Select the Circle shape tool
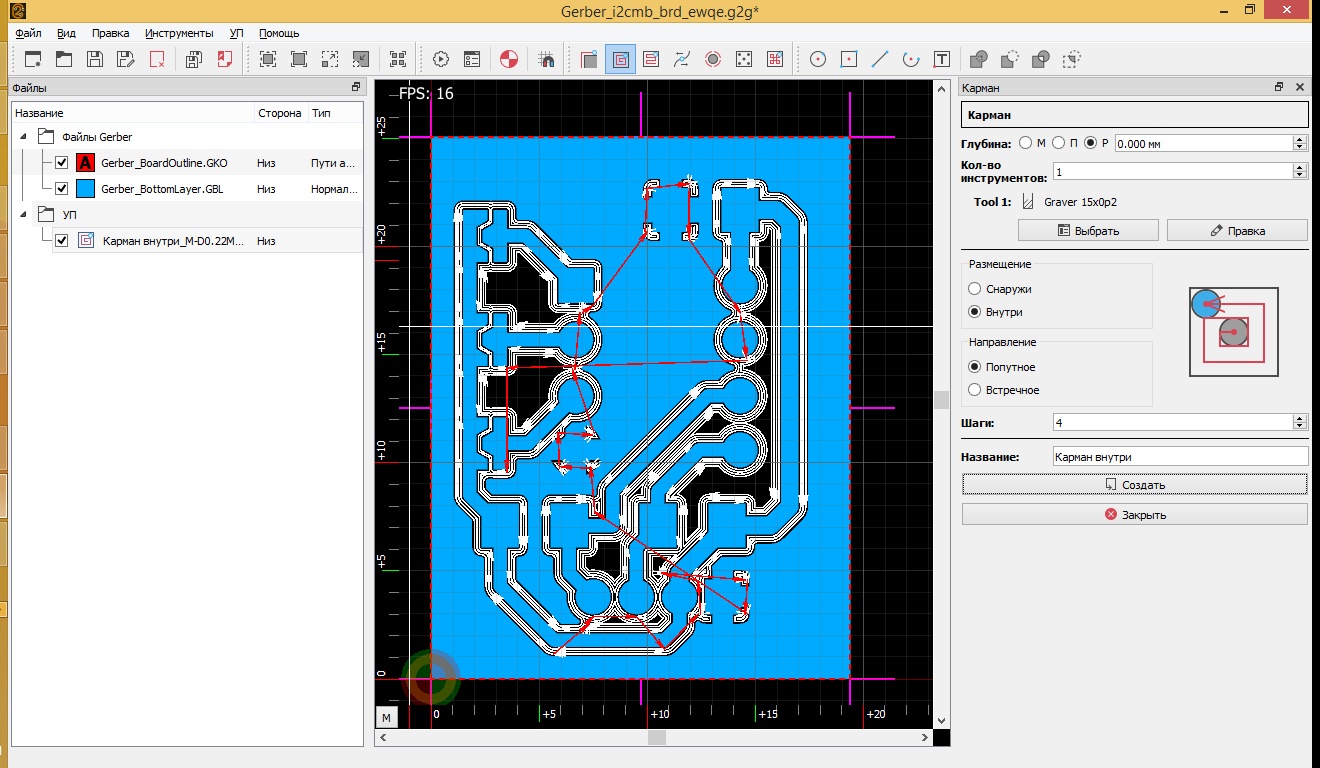Image resolution: width=1320 pixels, height=768 pixels. click(818, 59)
